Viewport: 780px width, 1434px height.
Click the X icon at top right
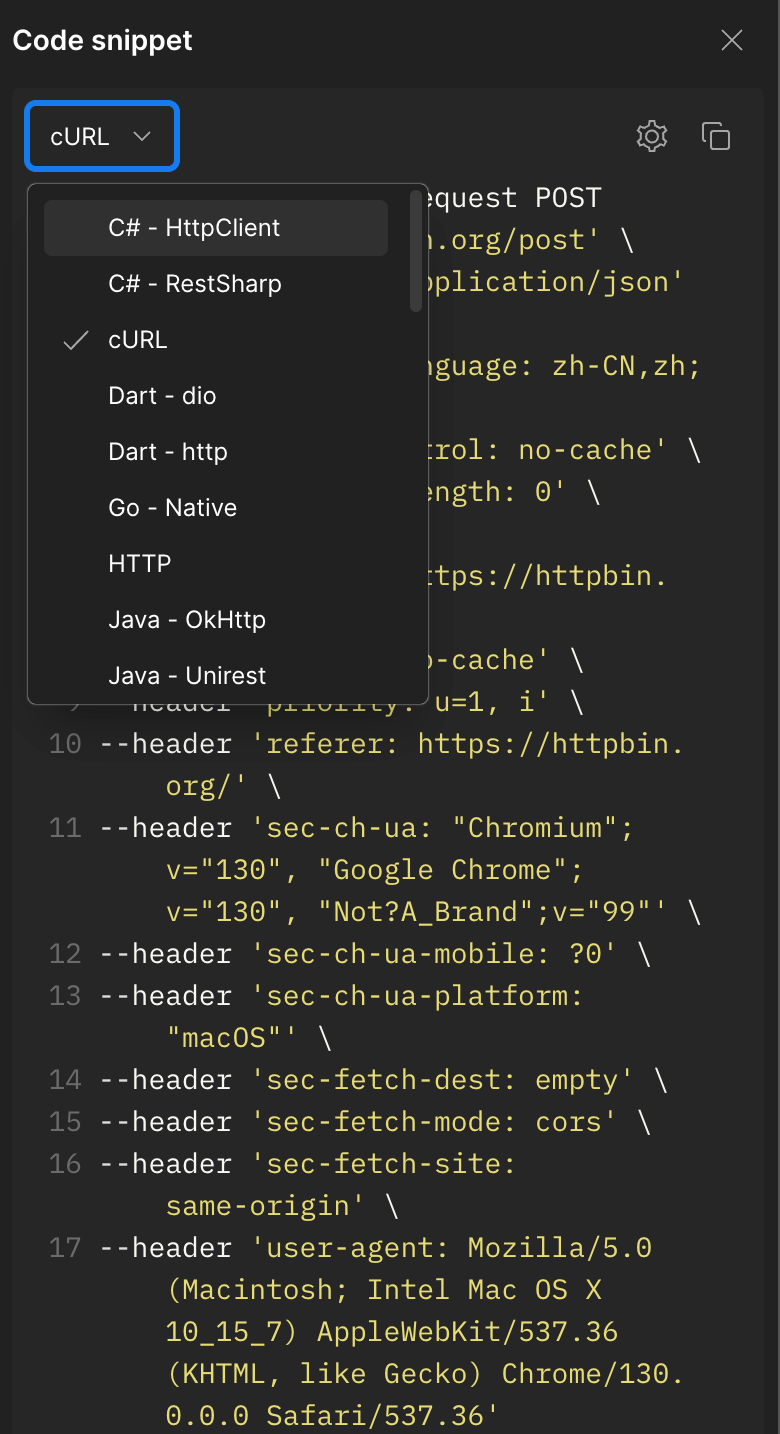731,40
